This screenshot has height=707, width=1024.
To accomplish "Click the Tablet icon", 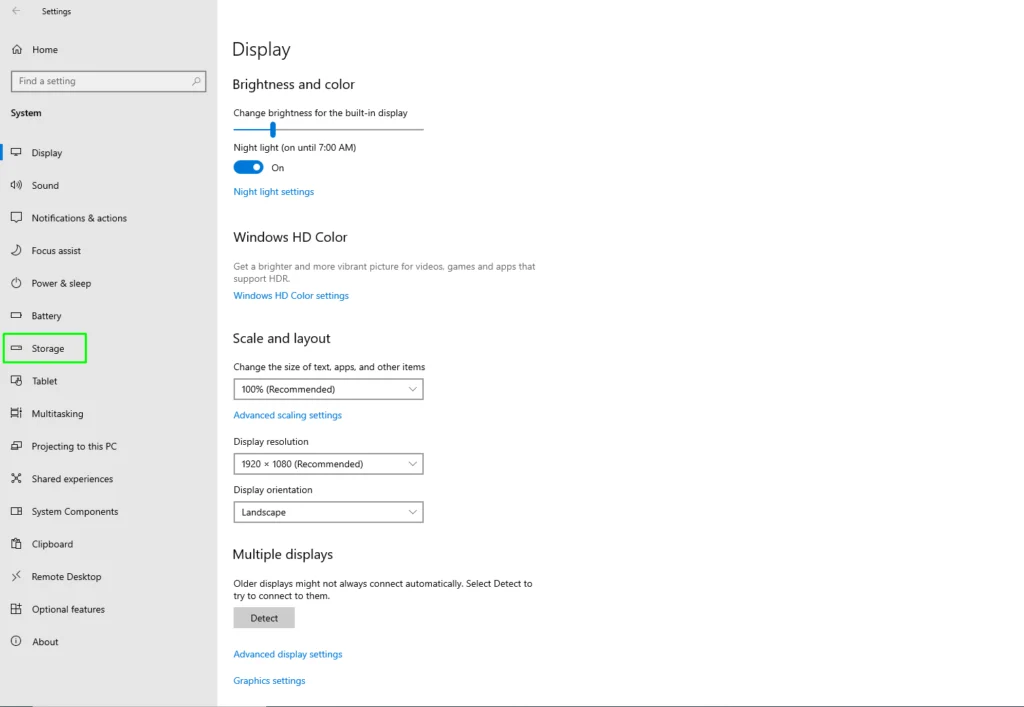I will click(x=16, y=381).
